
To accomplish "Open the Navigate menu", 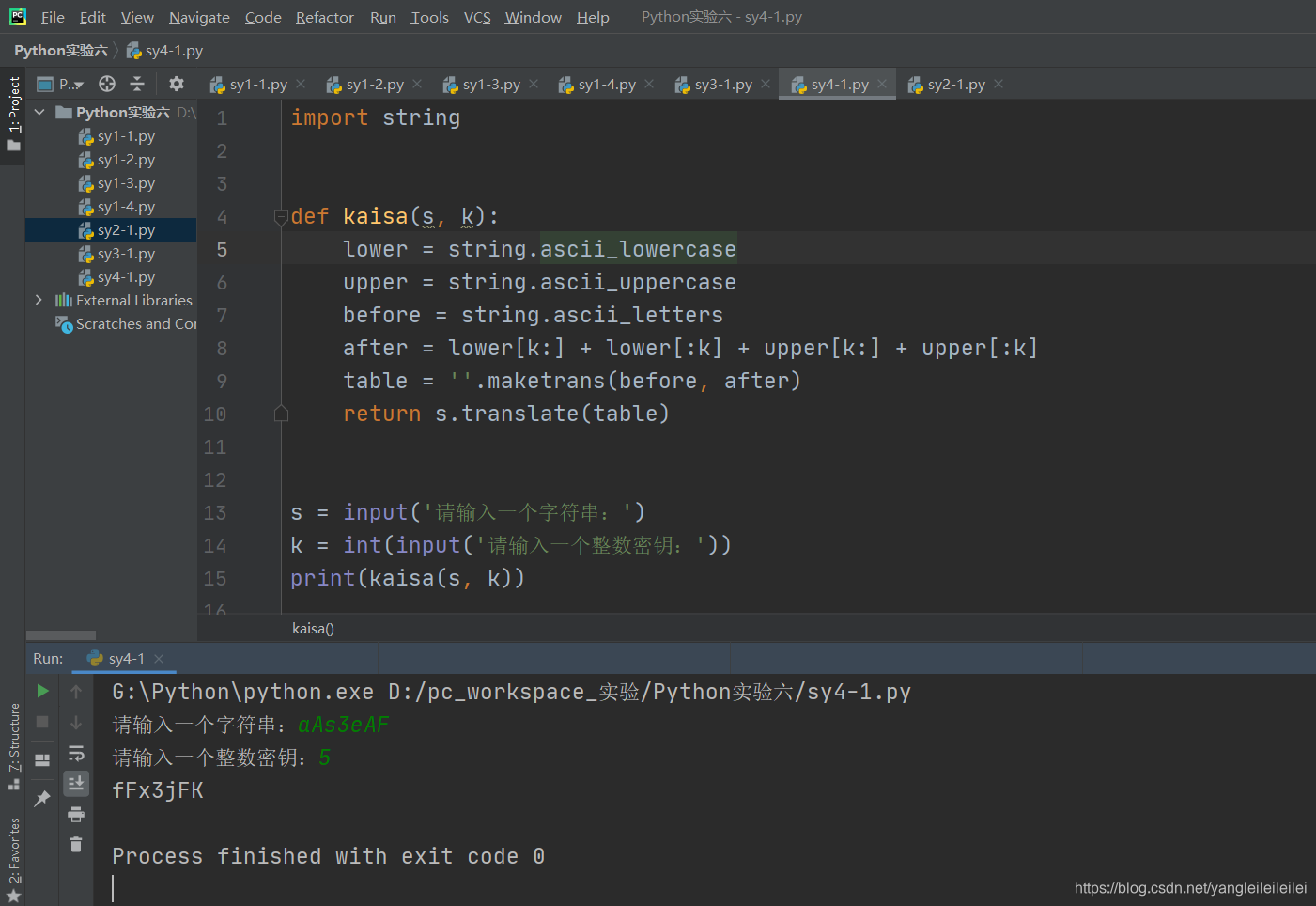I will [x=199, y=17].
